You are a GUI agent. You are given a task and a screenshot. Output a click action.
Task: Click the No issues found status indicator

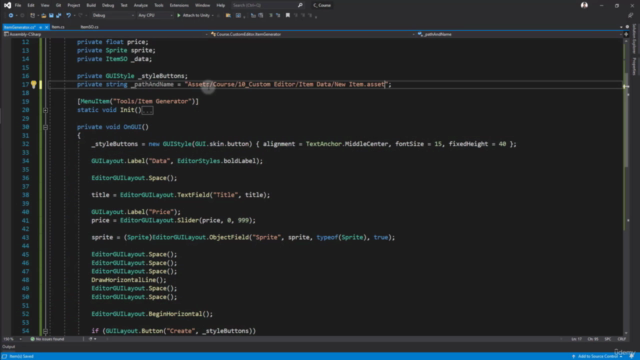pos(47,339)
